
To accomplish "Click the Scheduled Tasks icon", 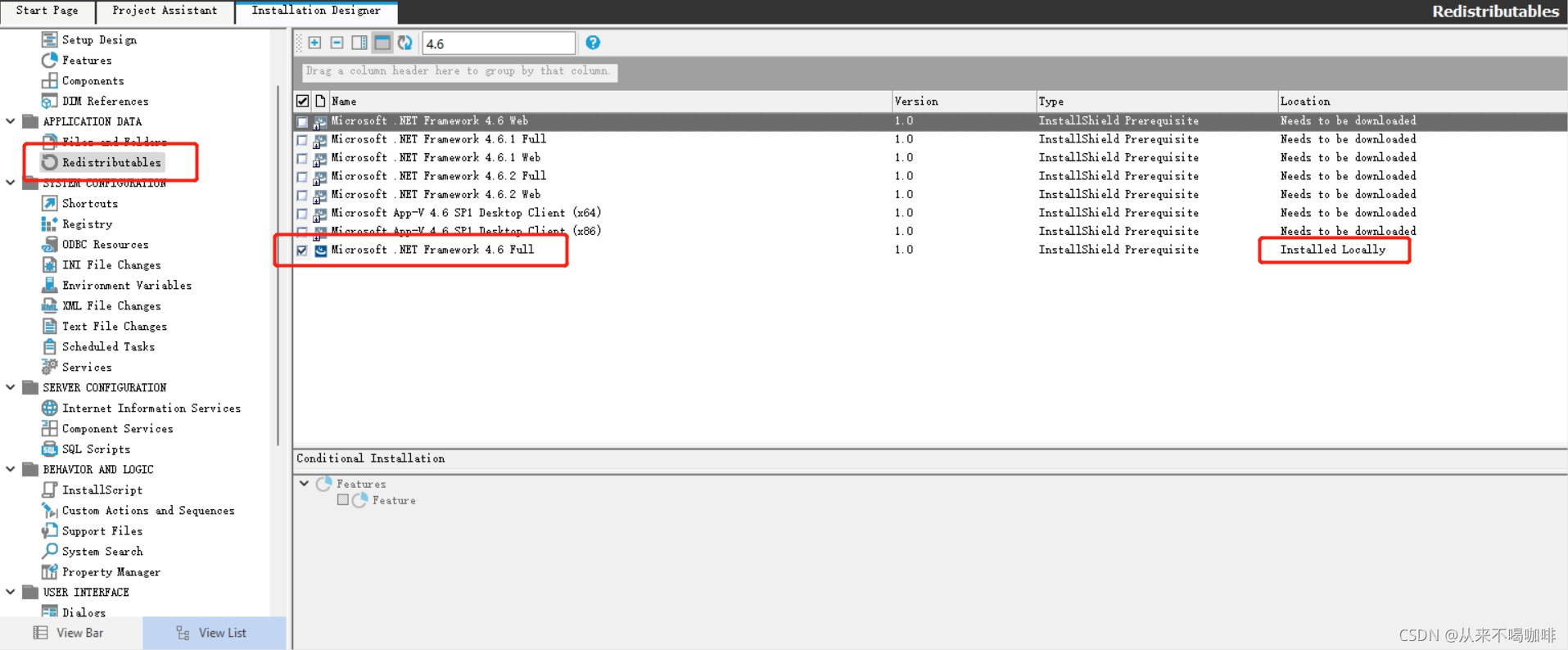I will tap(49, 346).
